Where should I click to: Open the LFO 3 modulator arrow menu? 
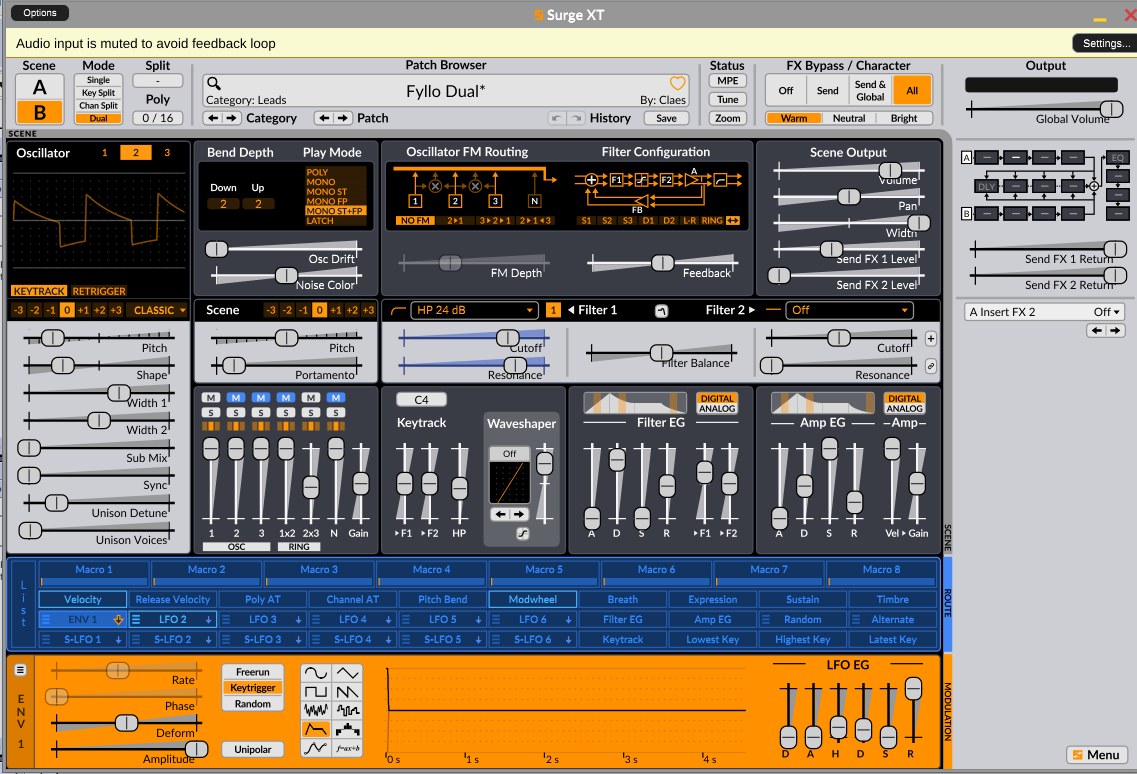click(x=298, y=619)
